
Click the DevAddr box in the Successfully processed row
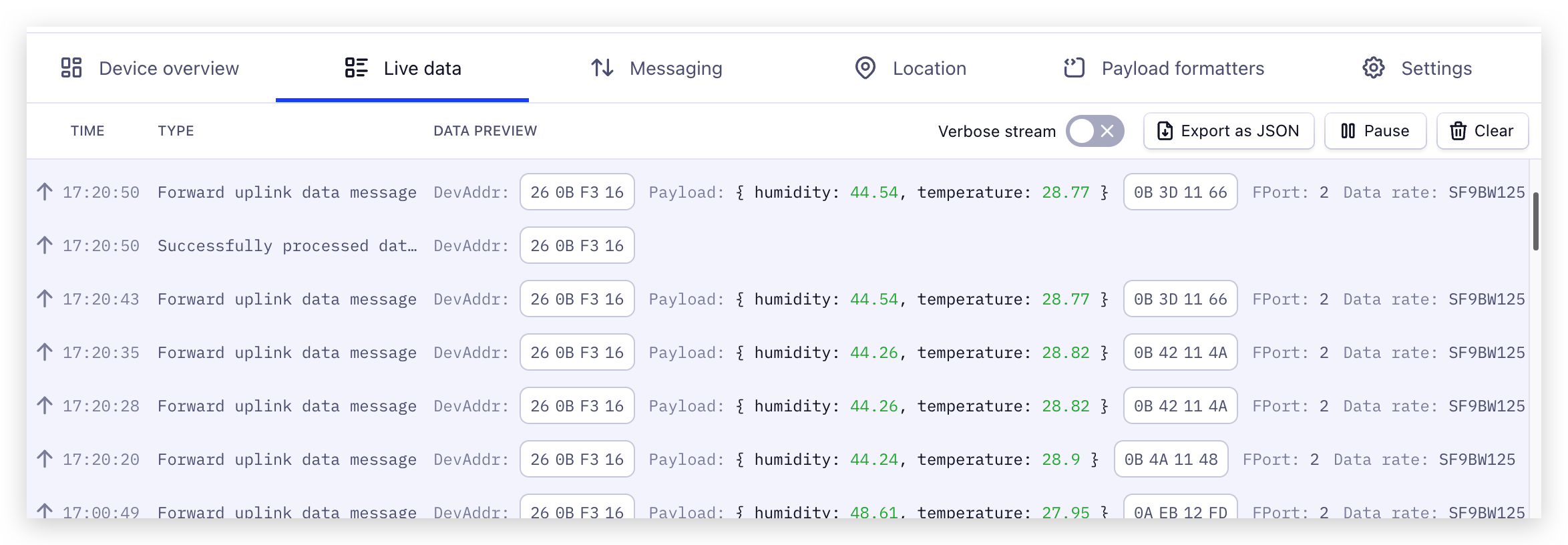coord(577,245)
